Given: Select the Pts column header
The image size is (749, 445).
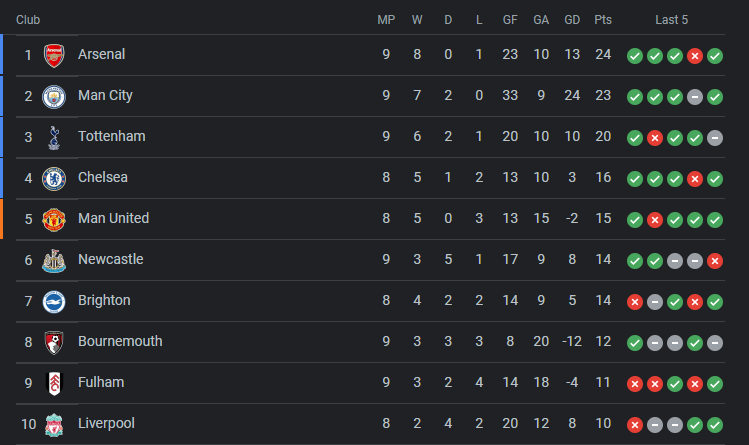Looking at the screenshot, I should 603,20.
